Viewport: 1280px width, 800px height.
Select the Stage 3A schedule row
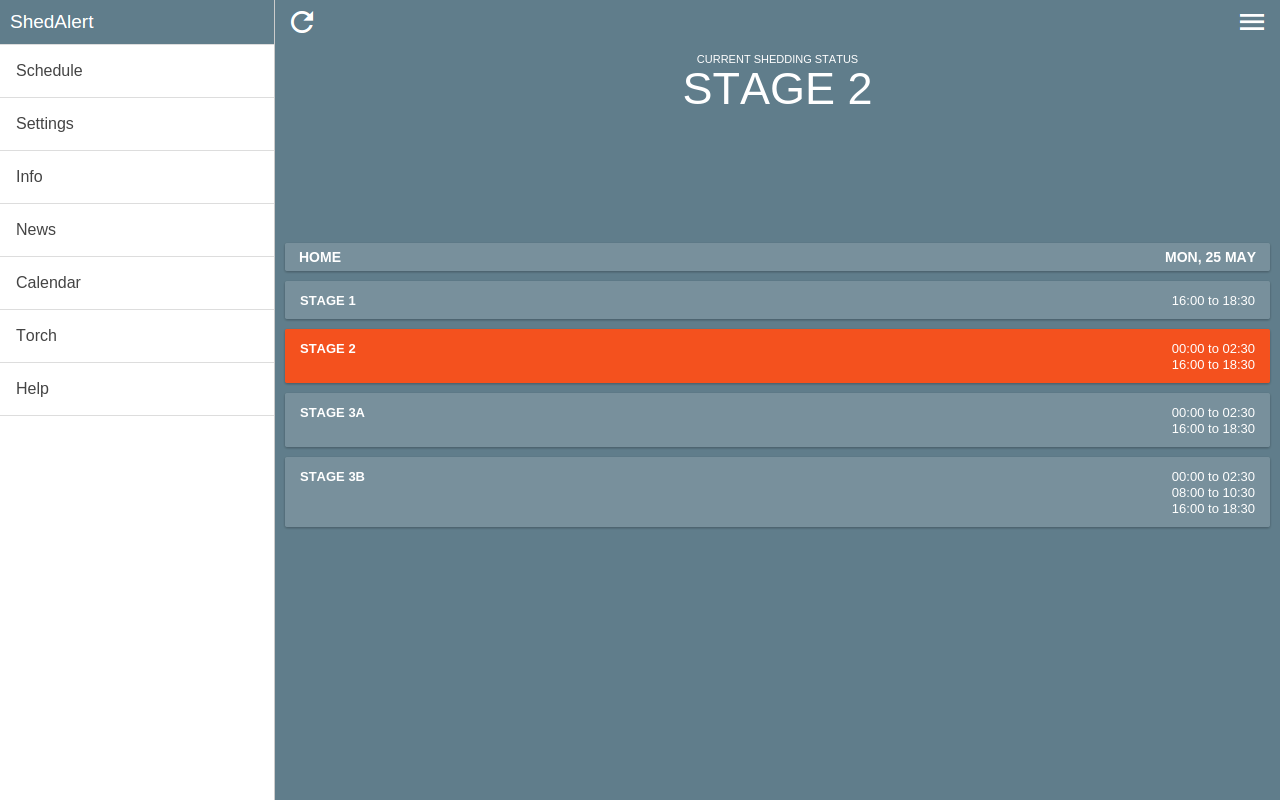click(777, 420)
